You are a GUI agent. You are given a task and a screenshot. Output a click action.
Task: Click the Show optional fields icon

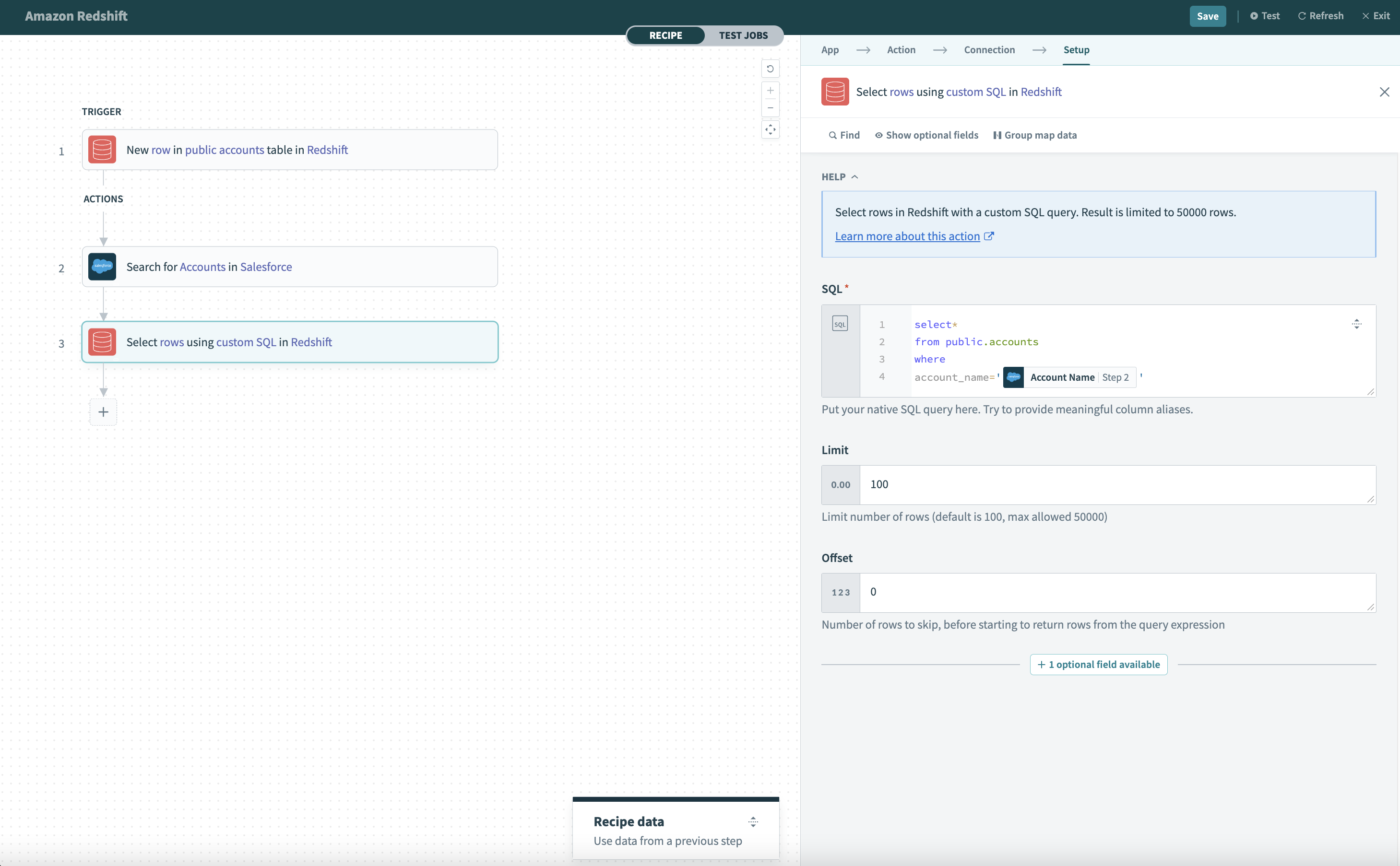click(x=879, y=134)
